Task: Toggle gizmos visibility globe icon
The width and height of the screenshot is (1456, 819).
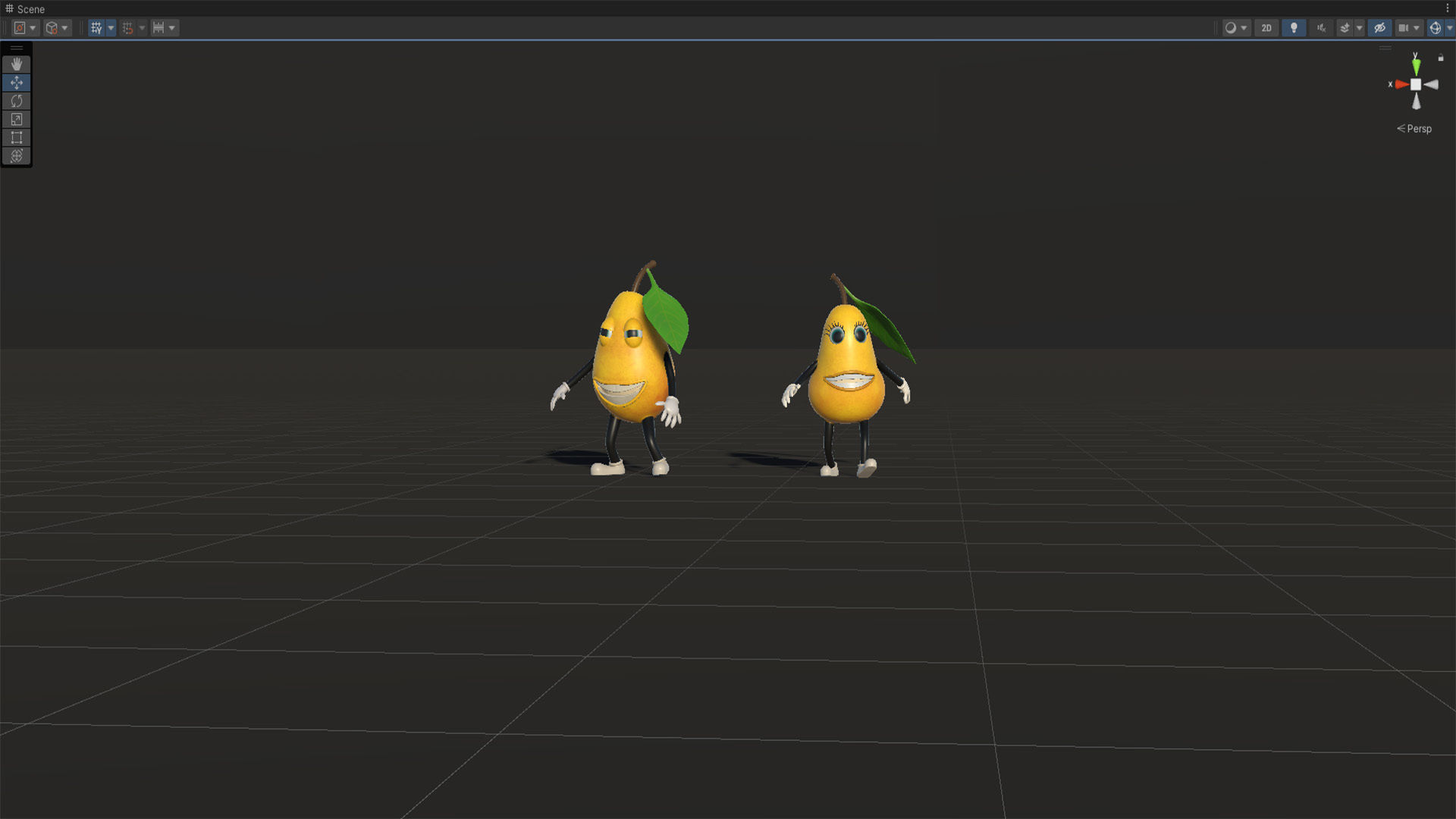Action: pyautogui.click(x=1435, y=28)
